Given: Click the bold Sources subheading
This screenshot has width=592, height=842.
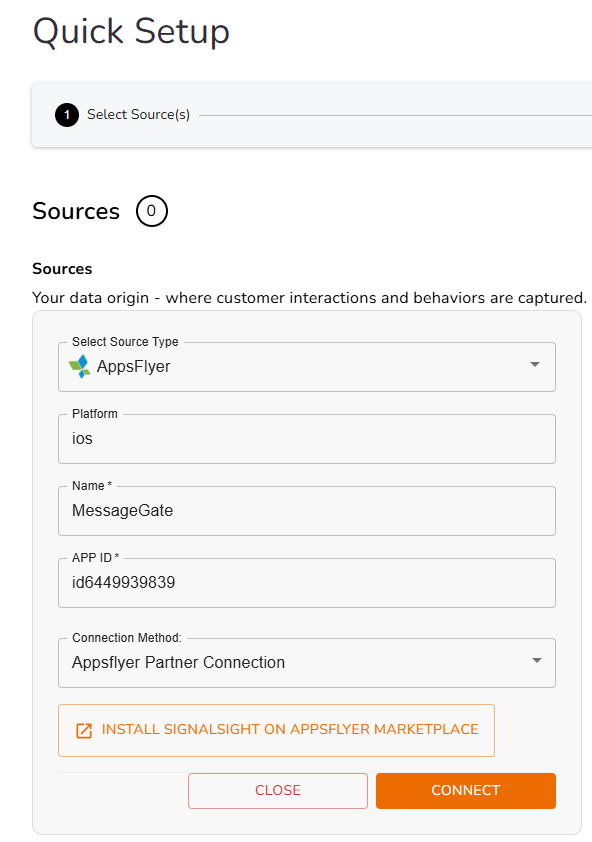Looking at the screenshot, I should click(62, 268).
